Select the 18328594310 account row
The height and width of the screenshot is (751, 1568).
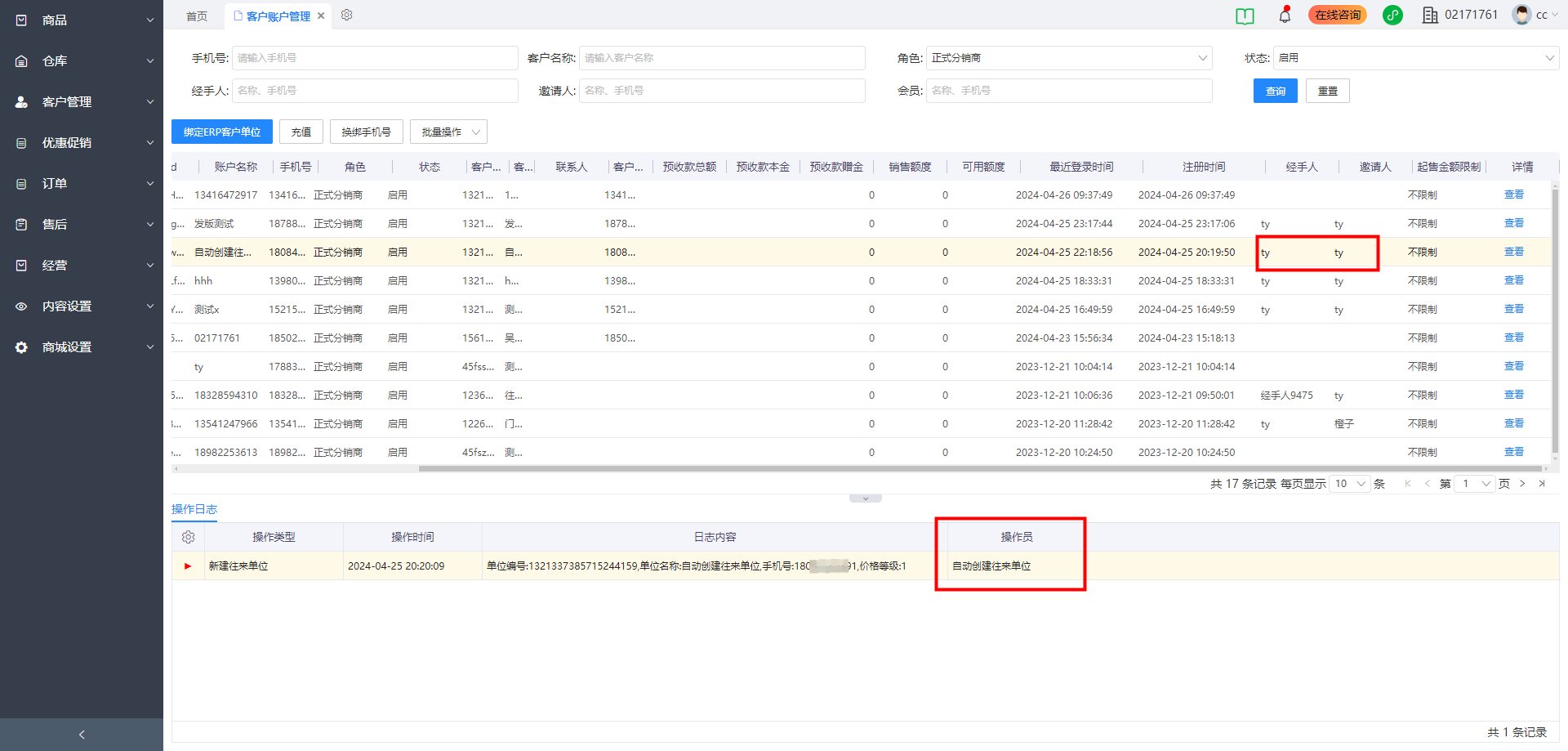coord(861,395)
